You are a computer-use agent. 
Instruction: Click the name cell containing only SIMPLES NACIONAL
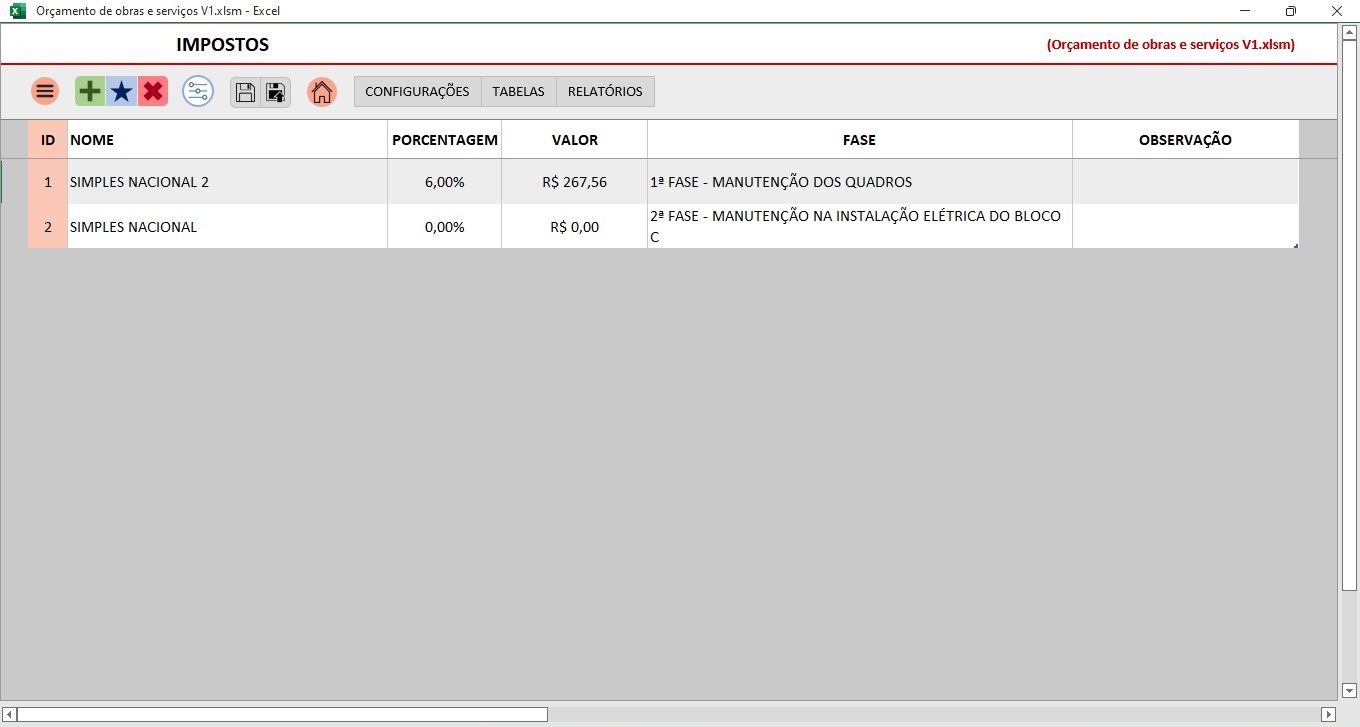(x=227, y=227)
